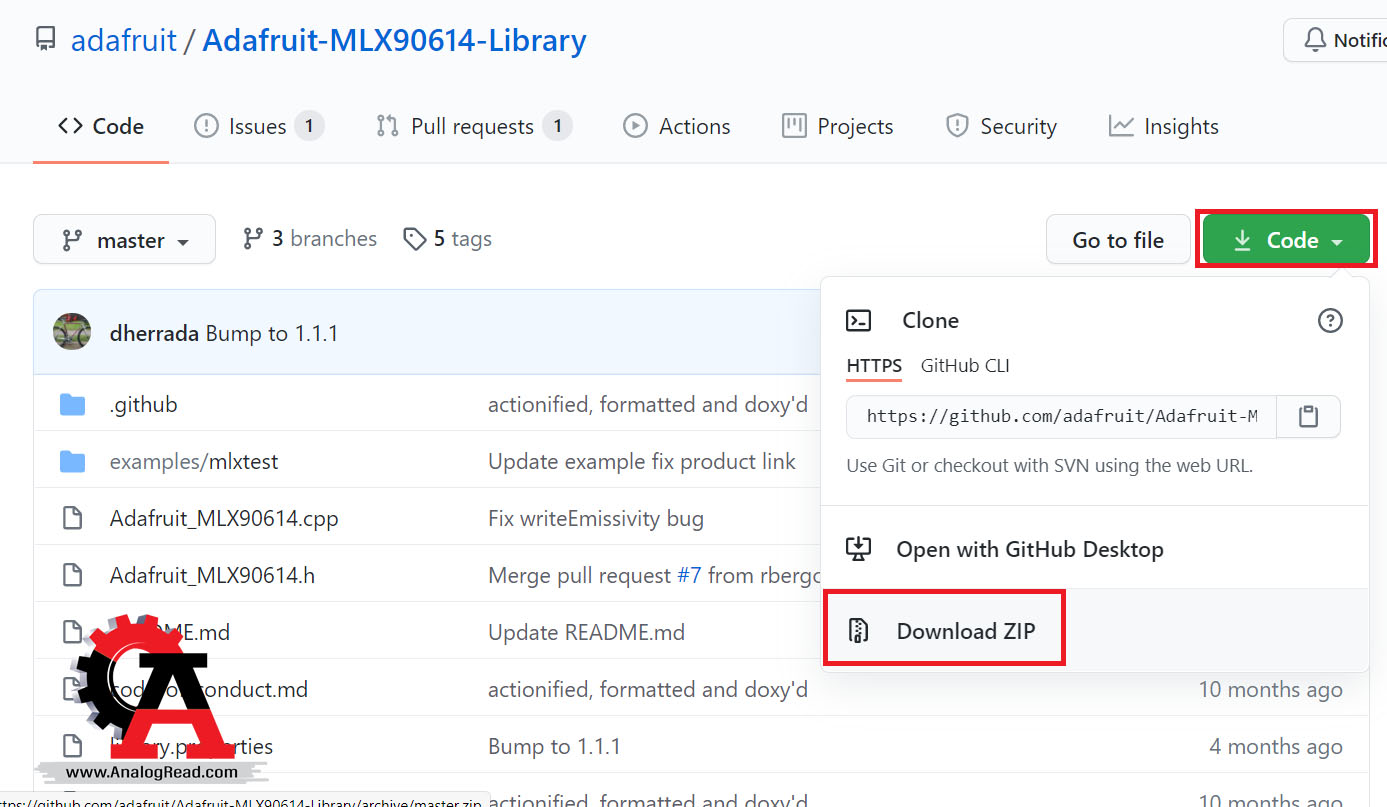Click the Pull requests count badge 1
The height and width of the screenshot is (807, 1387).
point(558,127)
